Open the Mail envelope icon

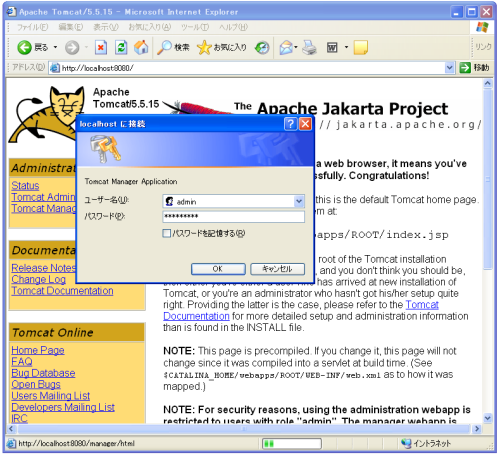(286, 48)
